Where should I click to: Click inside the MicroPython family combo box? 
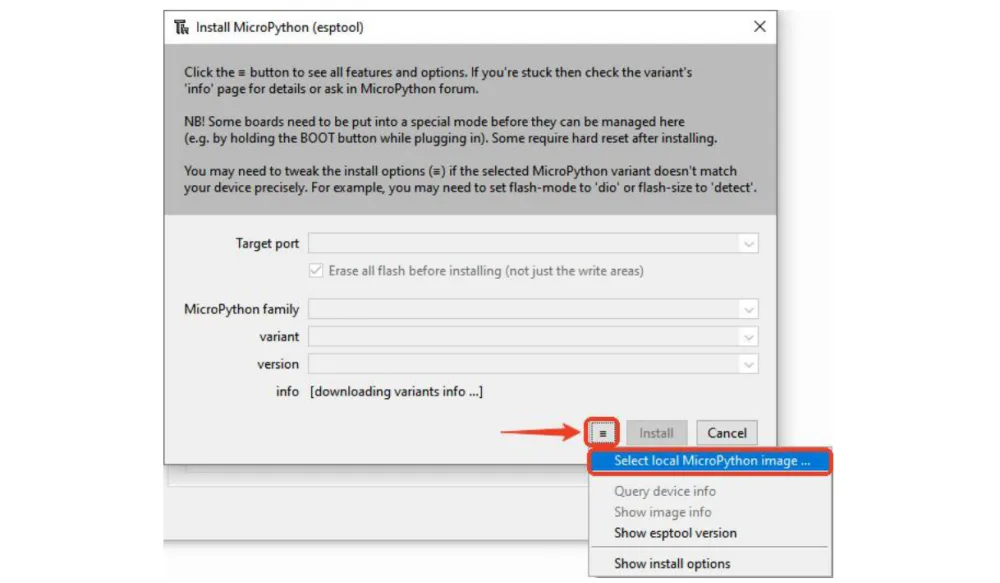pos(533,309)
